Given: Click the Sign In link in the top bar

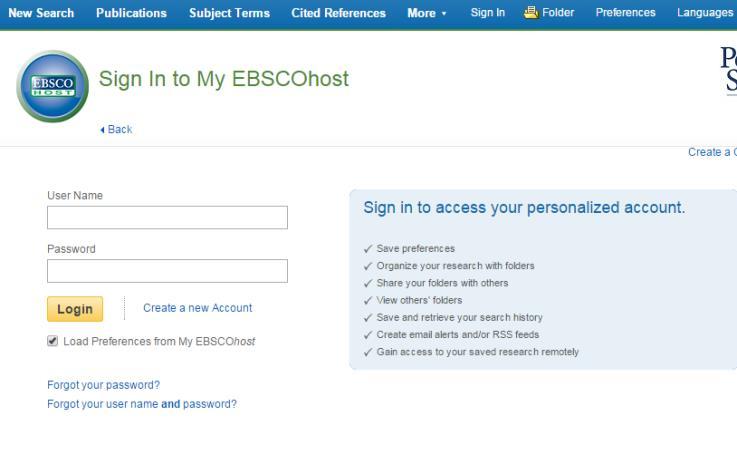Looking at the screenshot, I should point(487,13).
